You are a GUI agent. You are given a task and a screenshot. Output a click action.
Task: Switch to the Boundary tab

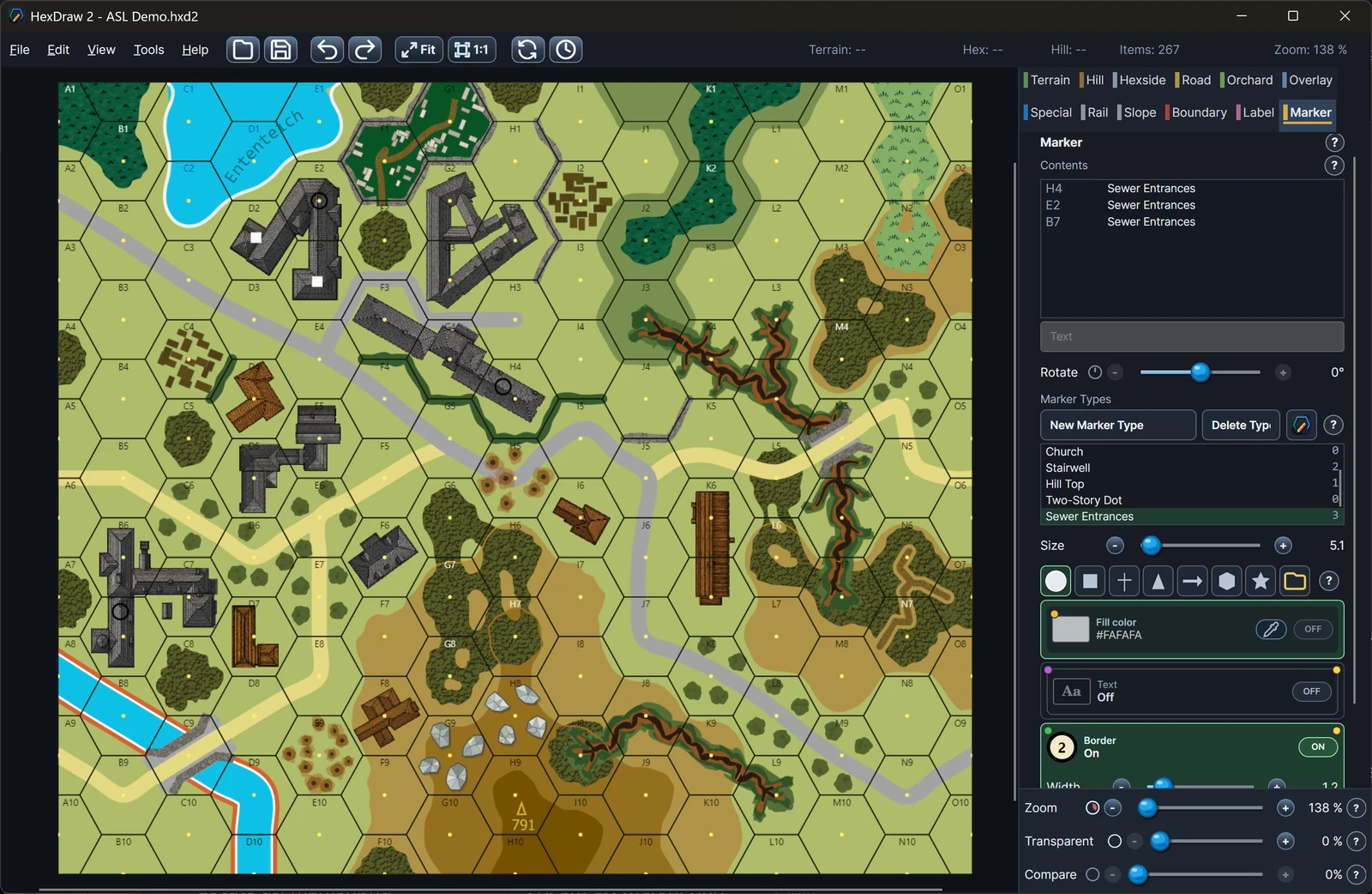point(1197,112)
